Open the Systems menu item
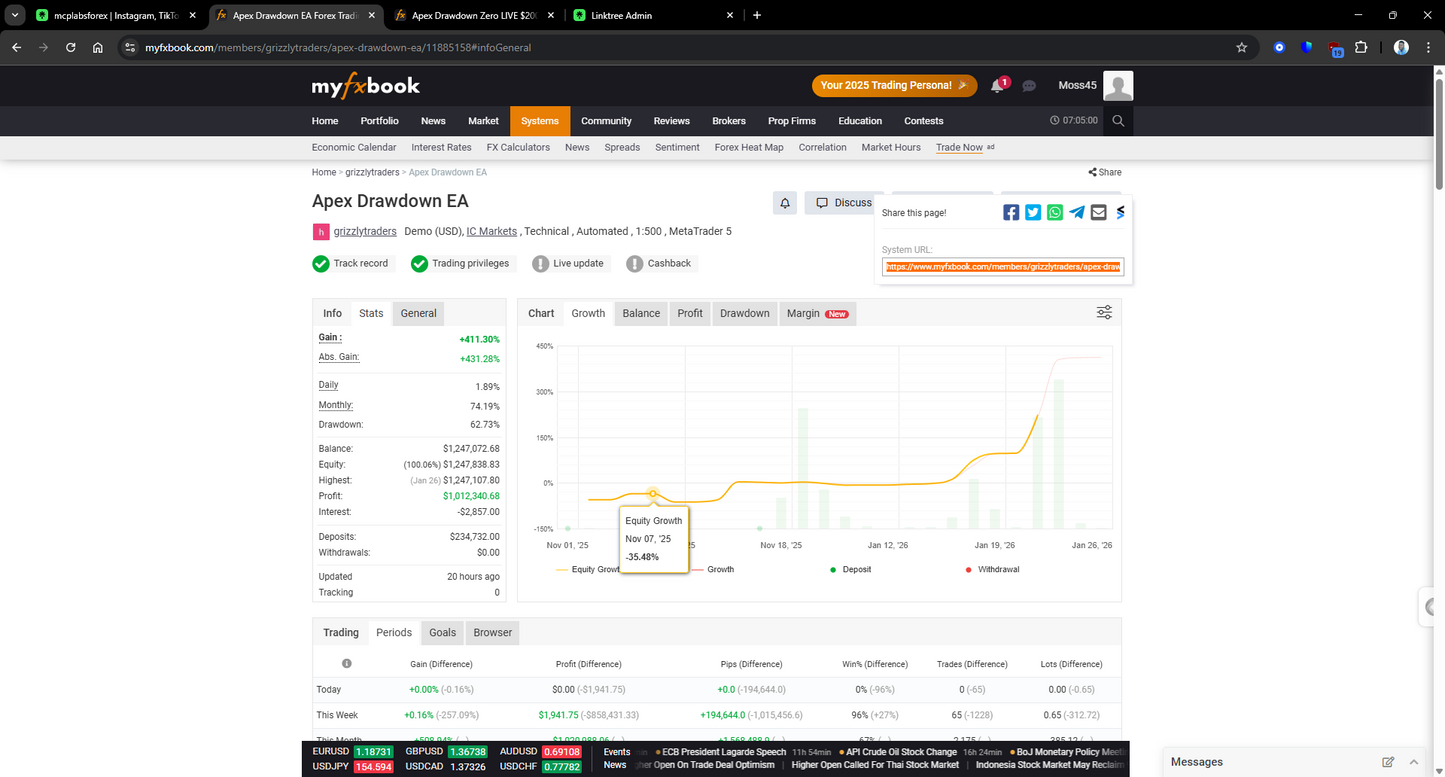 tap(539, 120)
